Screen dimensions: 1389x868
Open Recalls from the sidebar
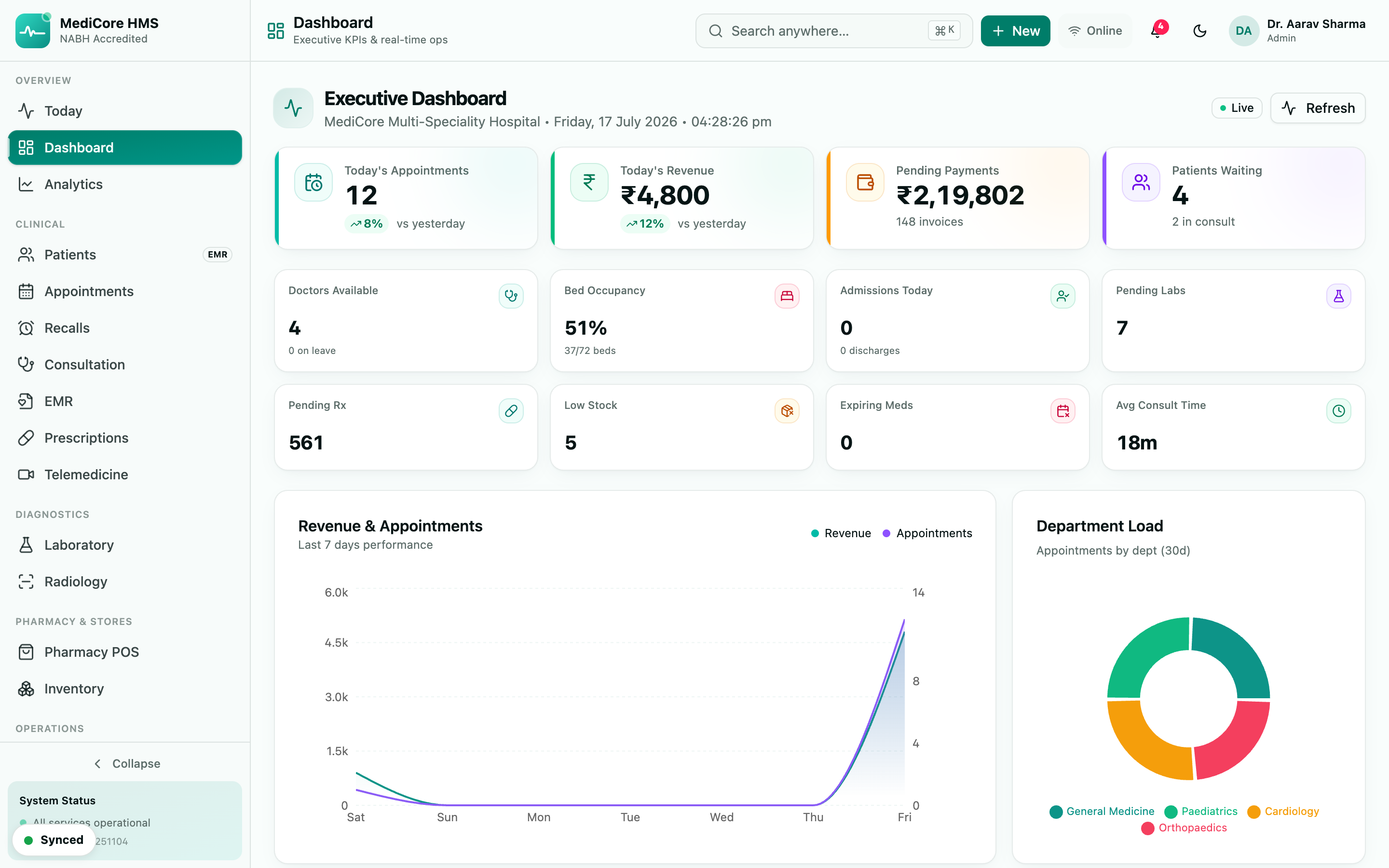[x=124, y=328]
